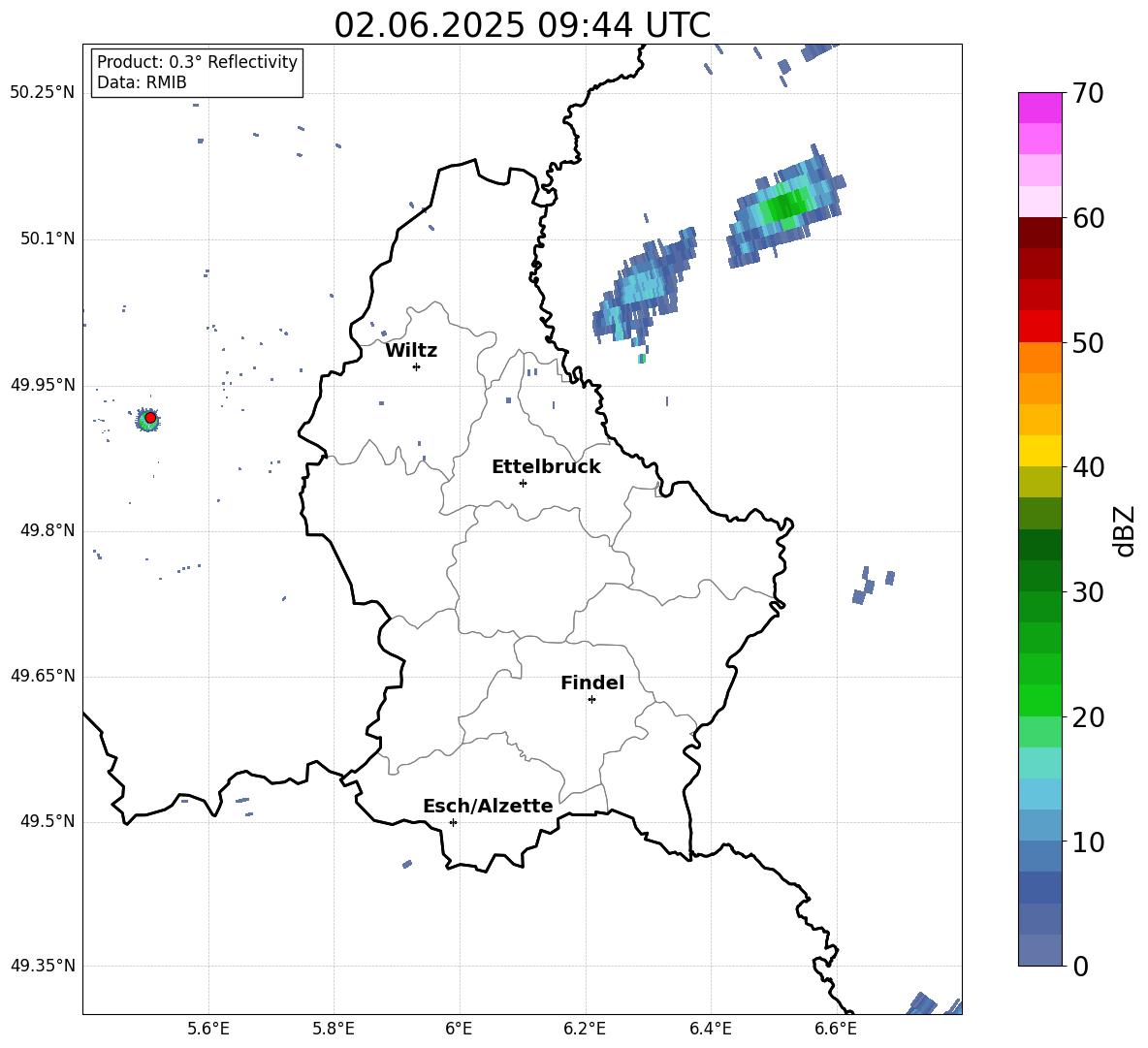
Task: Click the Esch/Alzette location cross marker
Action: (453, 822)
